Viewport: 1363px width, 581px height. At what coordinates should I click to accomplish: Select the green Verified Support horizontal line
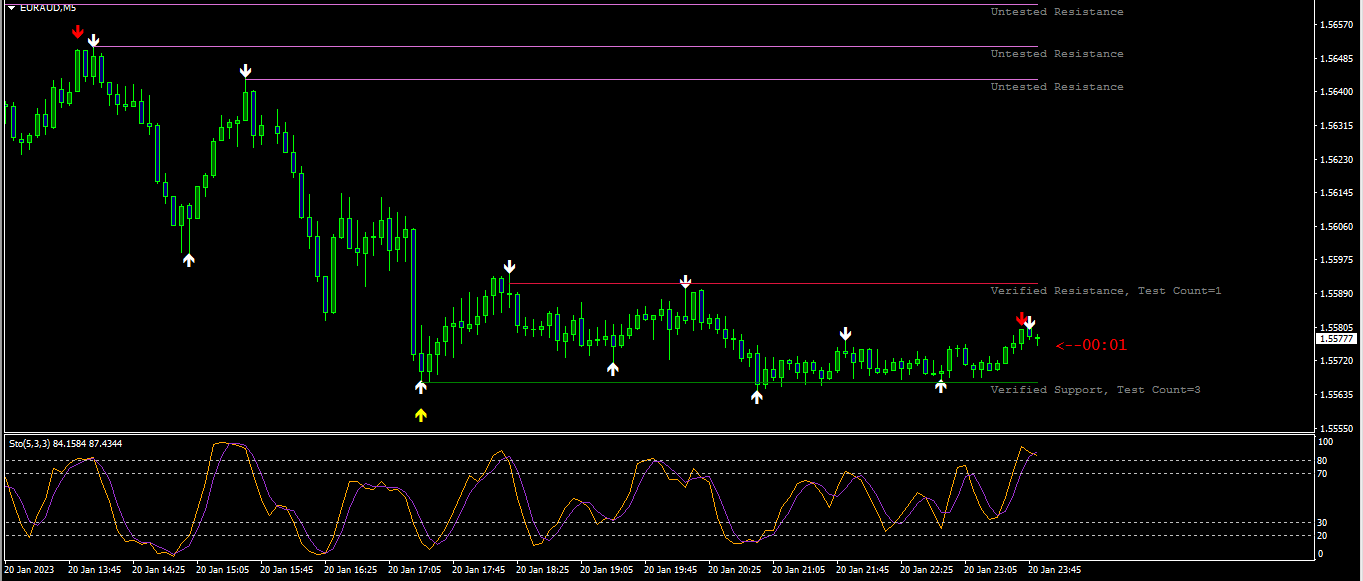click(x=730, y=383)
